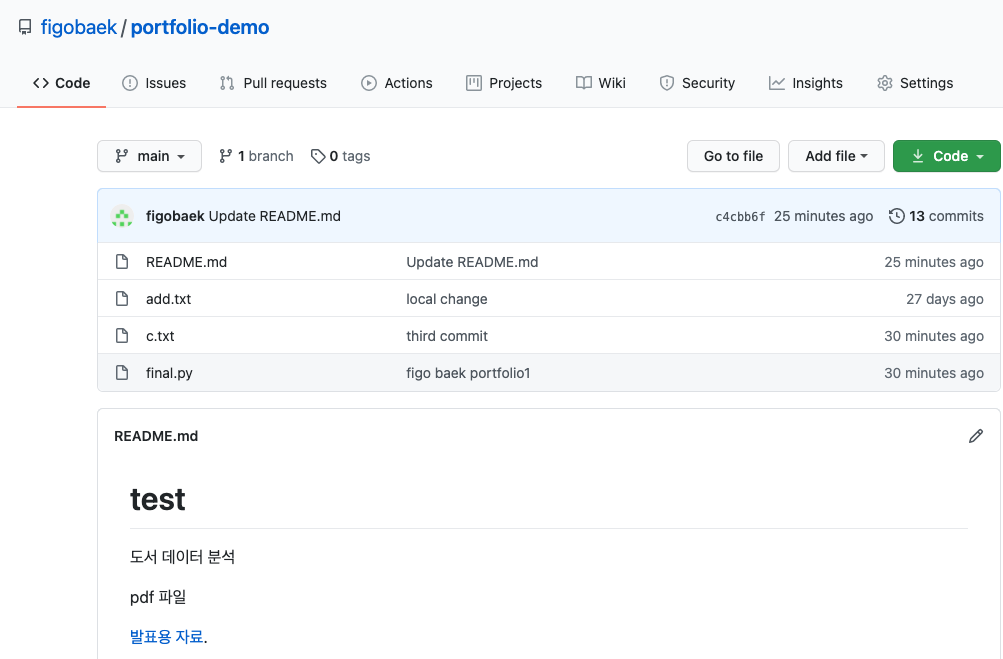Switch to the Code tab
Screen dimensions: 1003x659
(x=61, y=83)
